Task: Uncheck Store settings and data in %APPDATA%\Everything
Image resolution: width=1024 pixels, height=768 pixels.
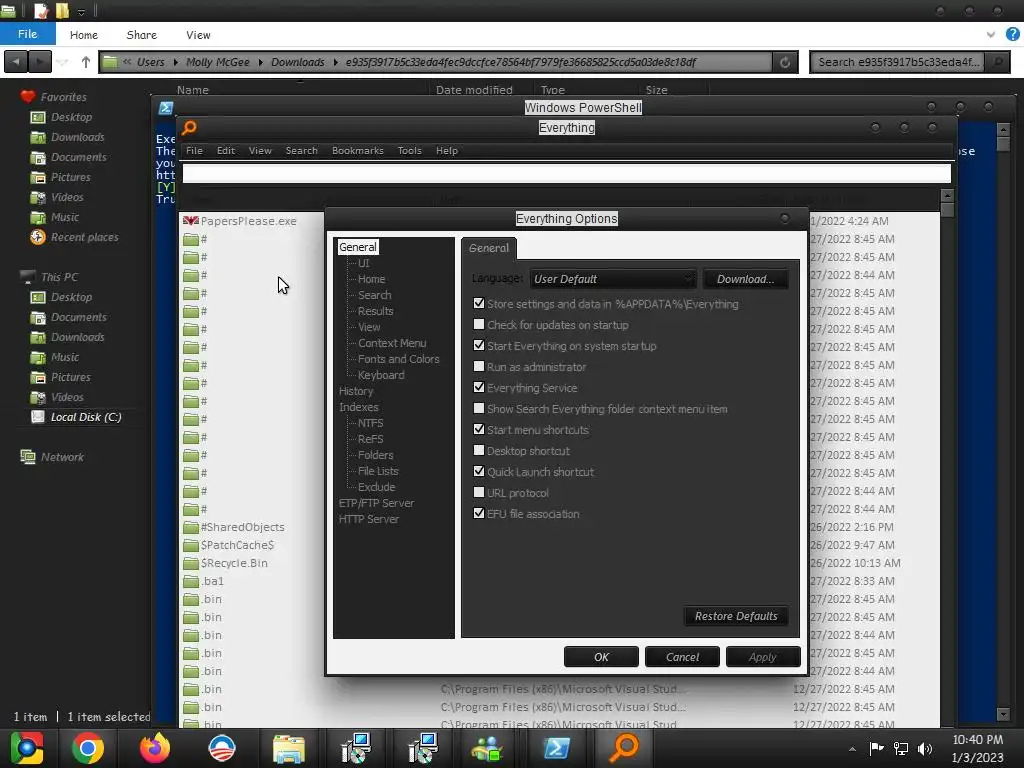Action: 479,304
